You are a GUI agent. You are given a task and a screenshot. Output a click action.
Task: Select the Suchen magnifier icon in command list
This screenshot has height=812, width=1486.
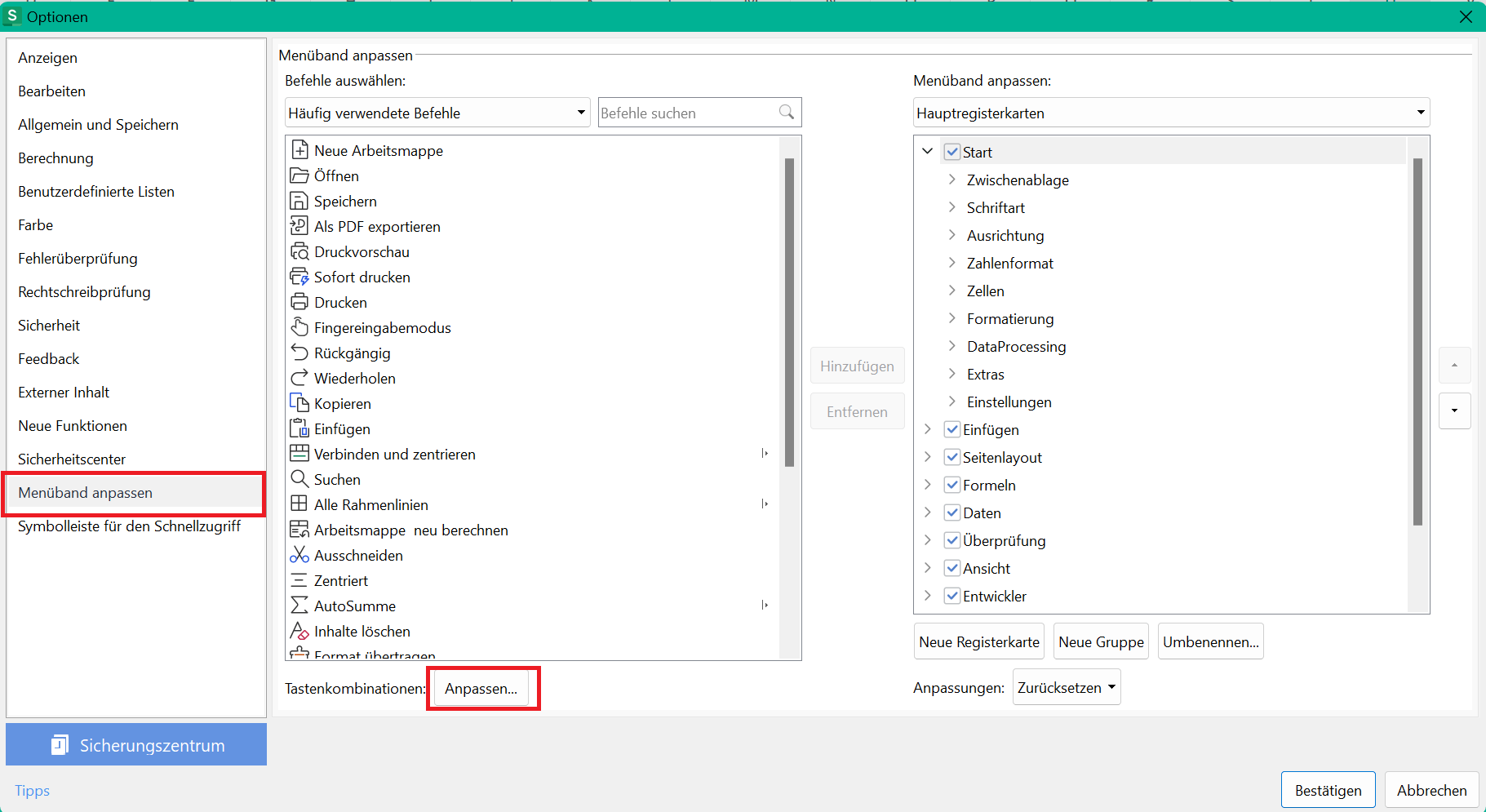pos(299,479)
